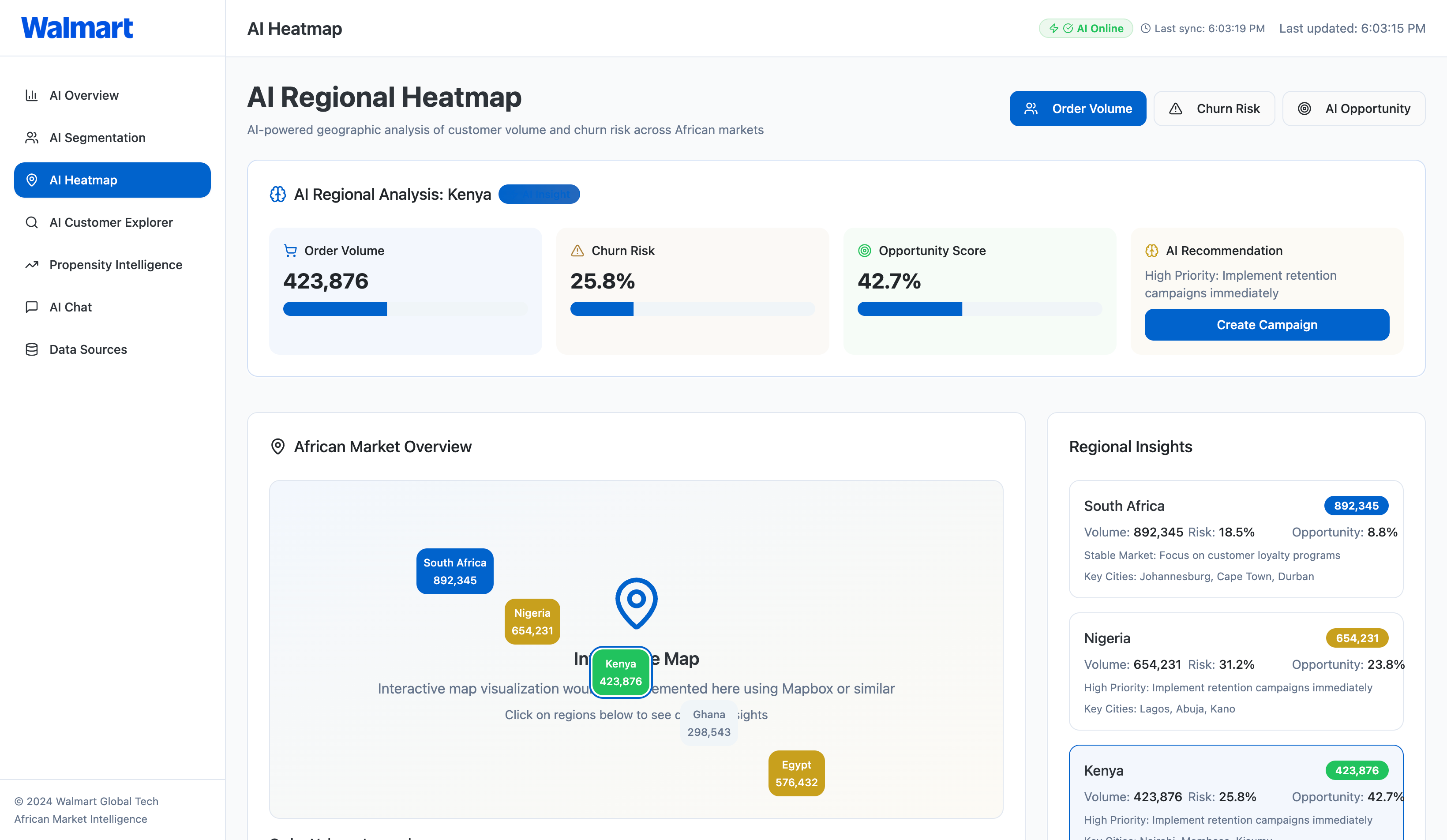The image size is (1447, 840).
Task: Go to AI Customer Explorer
Action: (x=112, y=222)
